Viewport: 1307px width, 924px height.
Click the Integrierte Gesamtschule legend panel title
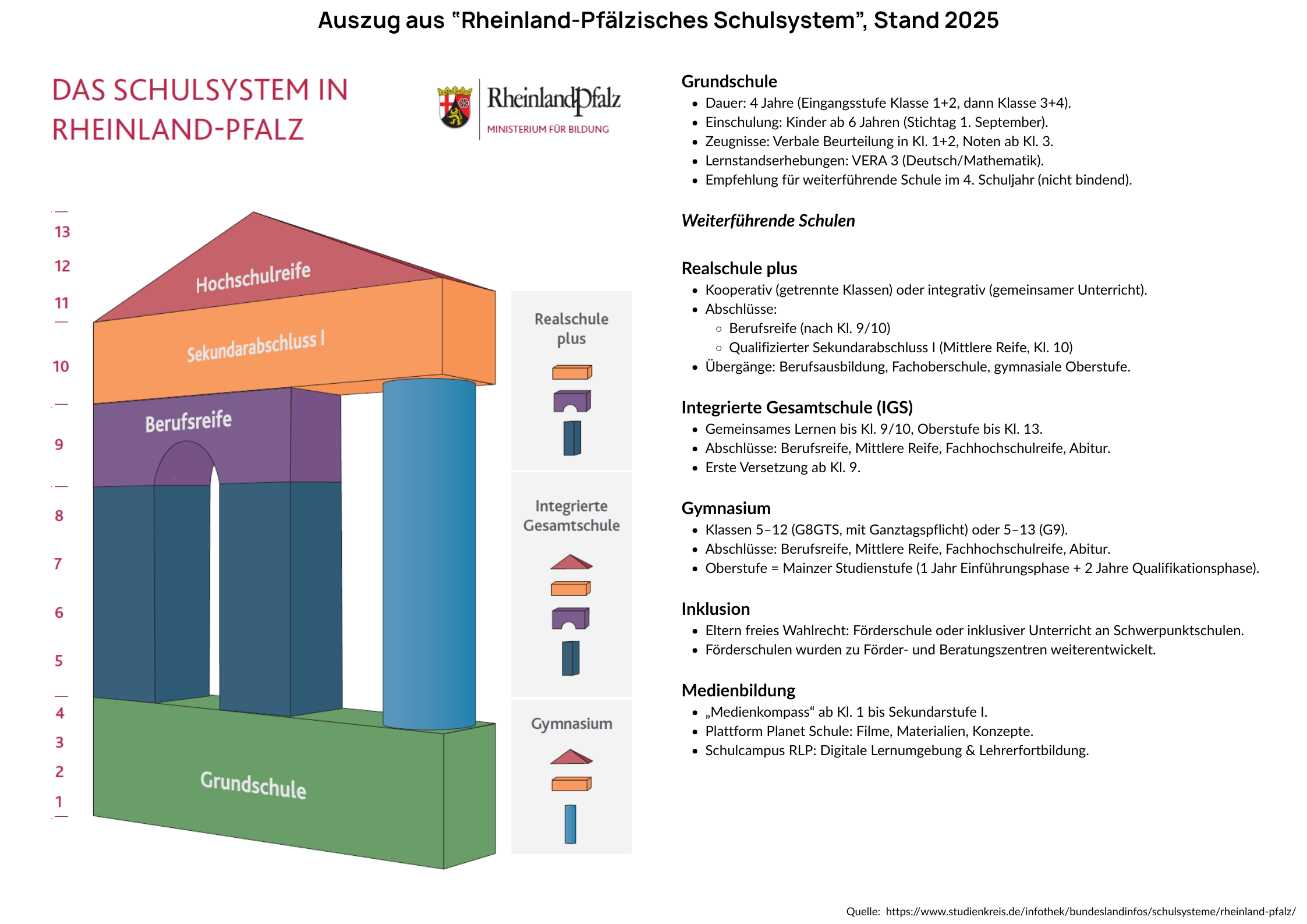point(571,515)
